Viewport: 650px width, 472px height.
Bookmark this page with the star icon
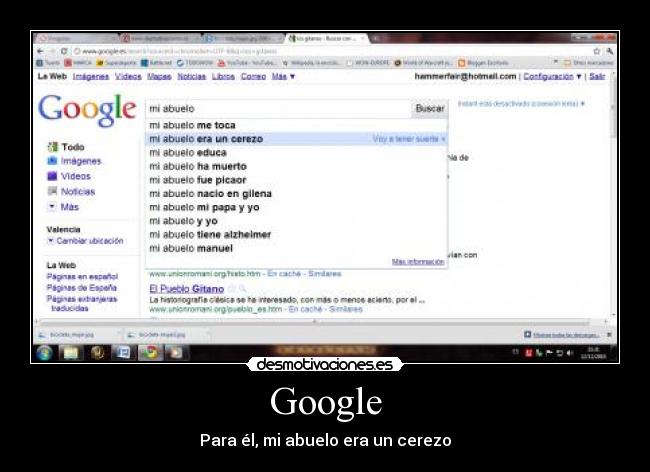tap(597, 51)
